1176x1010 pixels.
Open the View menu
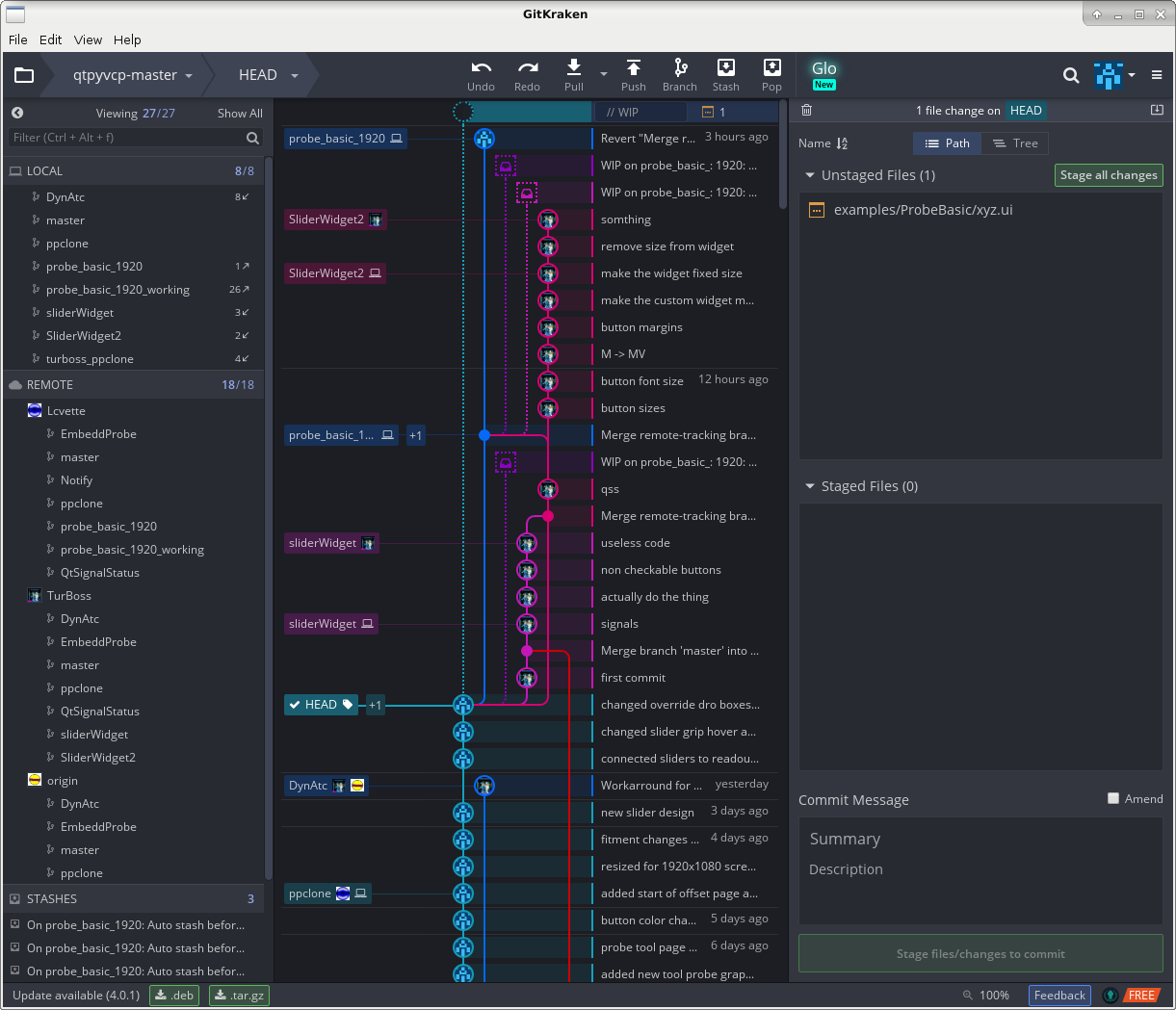point(88,39)
